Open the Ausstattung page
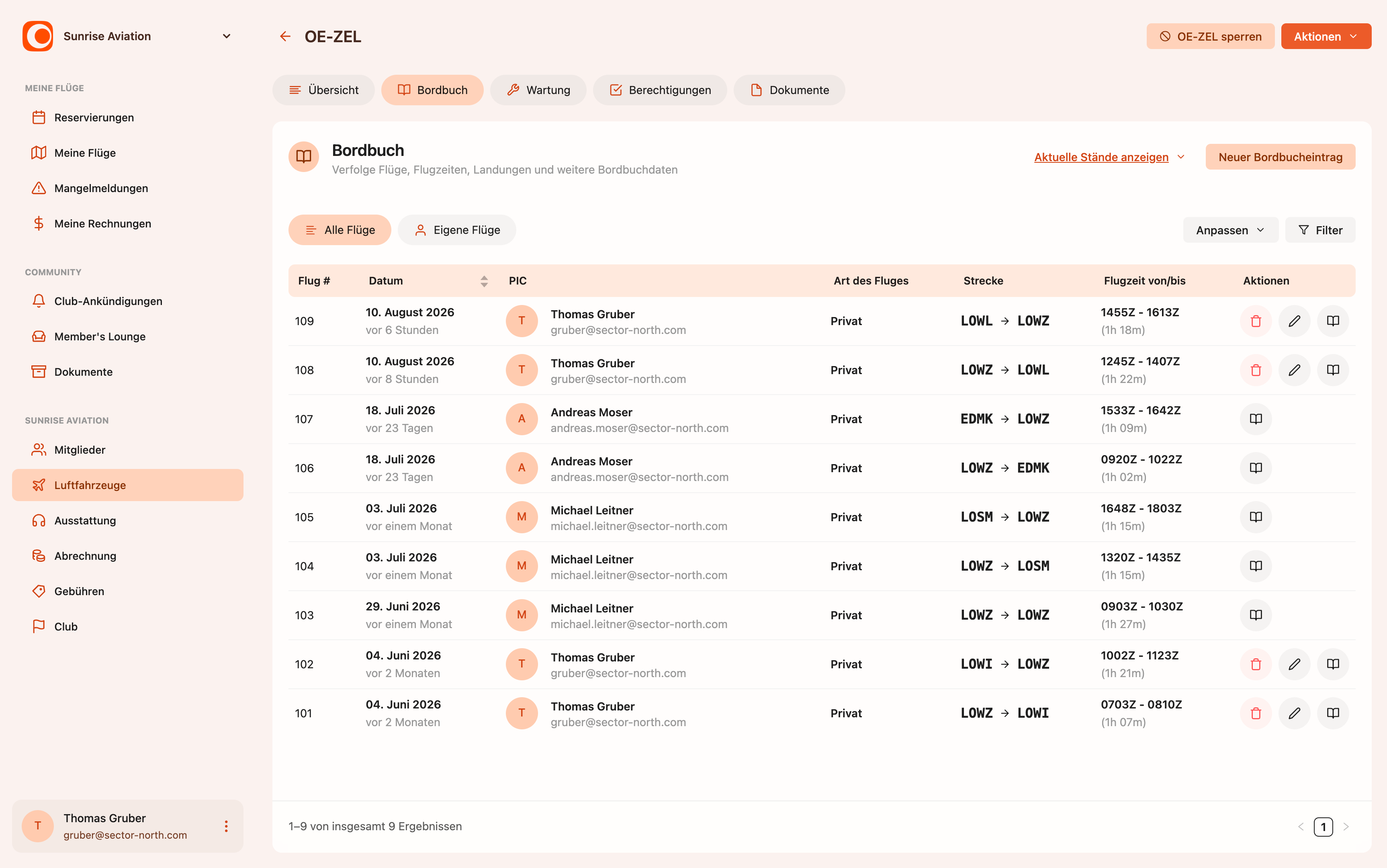The width and height of the screenshot is (1387, 868). 127,521
